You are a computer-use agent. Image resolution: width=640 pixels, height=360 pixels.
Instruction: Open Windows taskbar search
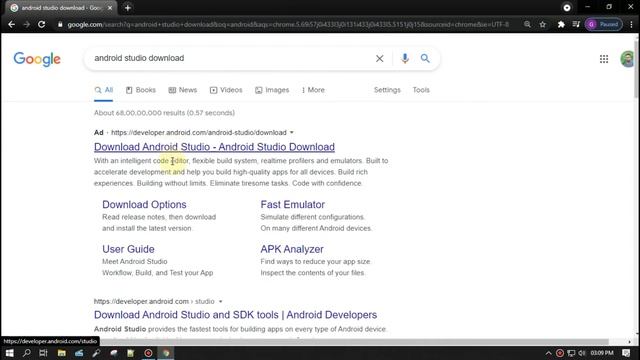27,353
